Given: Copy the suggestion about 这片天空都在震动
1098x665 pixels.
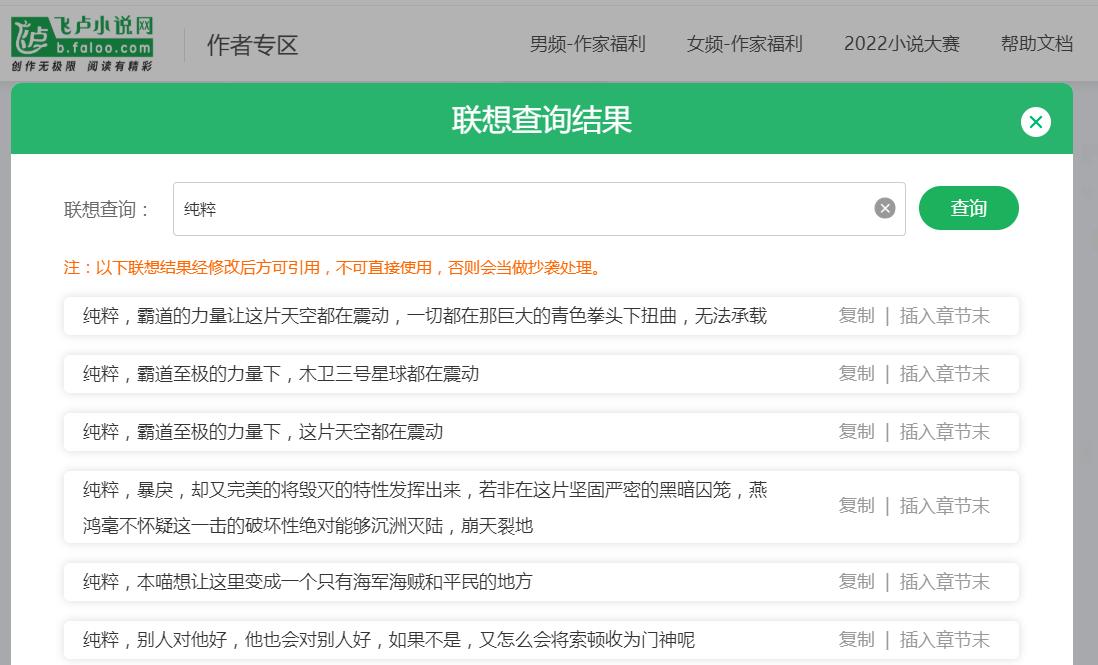Looking at the screenshot, I should click(856, 431).
